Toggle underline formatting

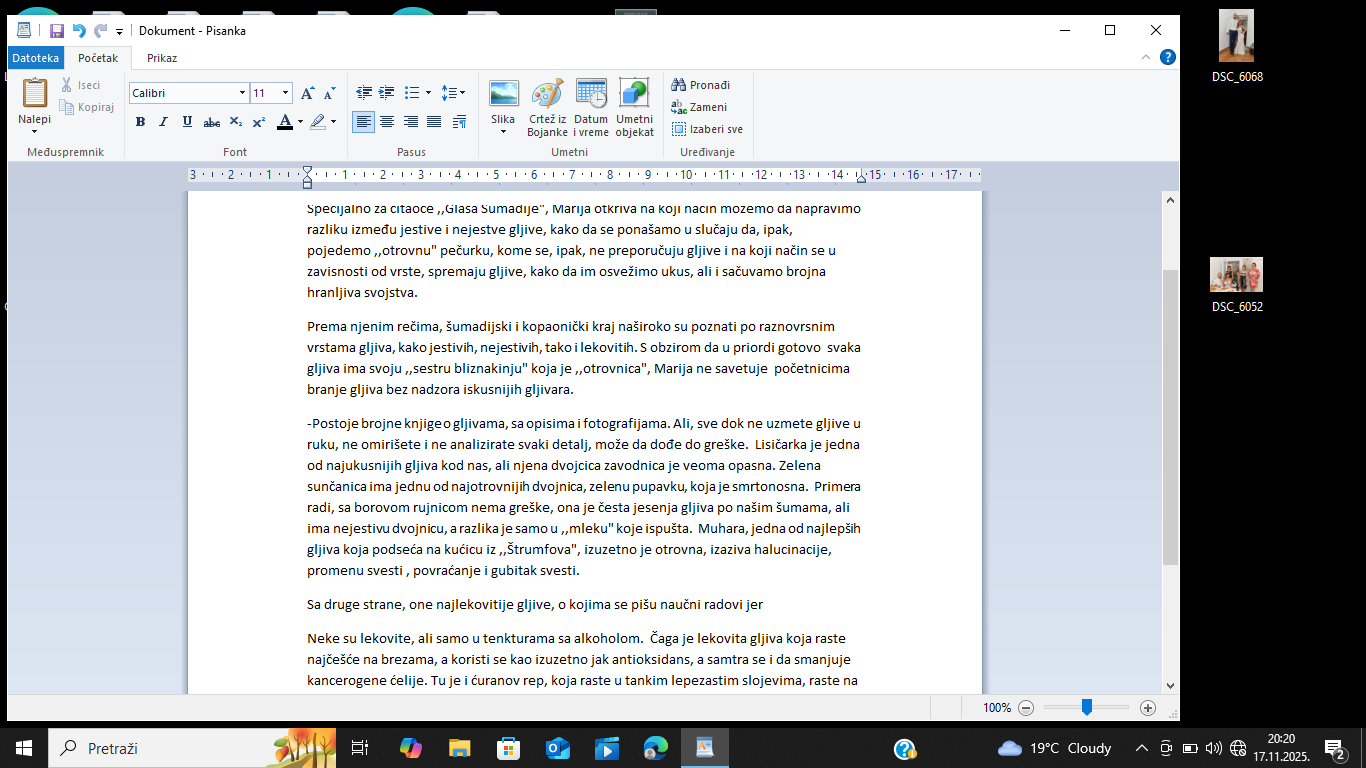[x=187, y=122]
